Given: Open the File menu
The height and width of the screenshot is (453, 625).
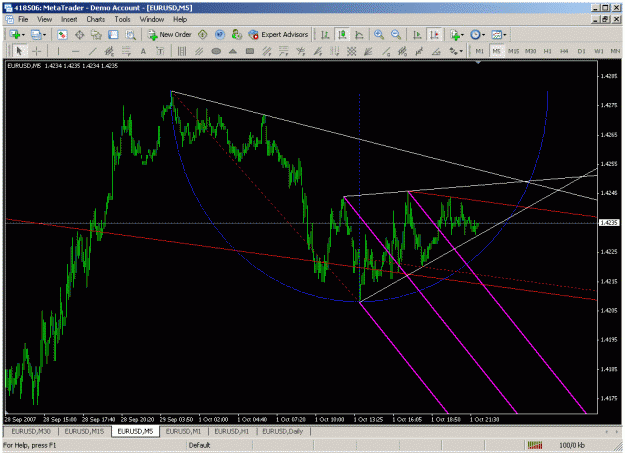Looking at the screenshot, I should pyautogui.click(x=23, y=19).
